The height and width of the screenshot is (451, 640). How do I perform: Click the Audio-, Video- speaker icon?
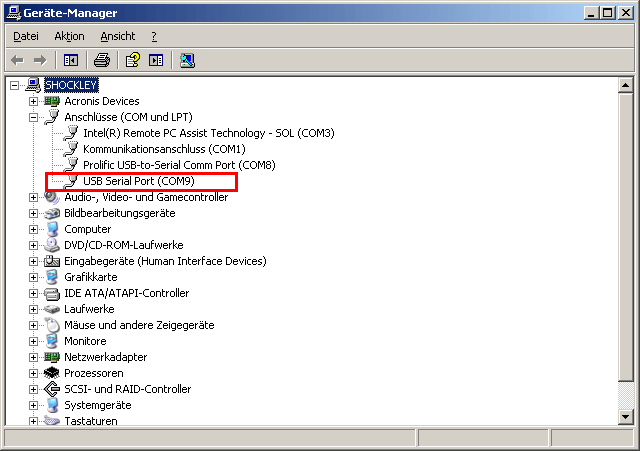52,197
